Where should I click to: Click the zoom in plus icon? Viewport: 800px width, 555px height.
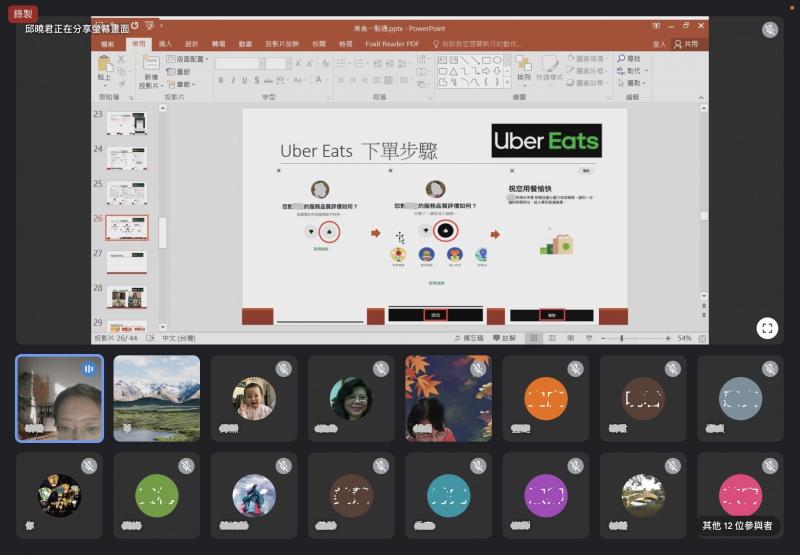tap(668, 338)
